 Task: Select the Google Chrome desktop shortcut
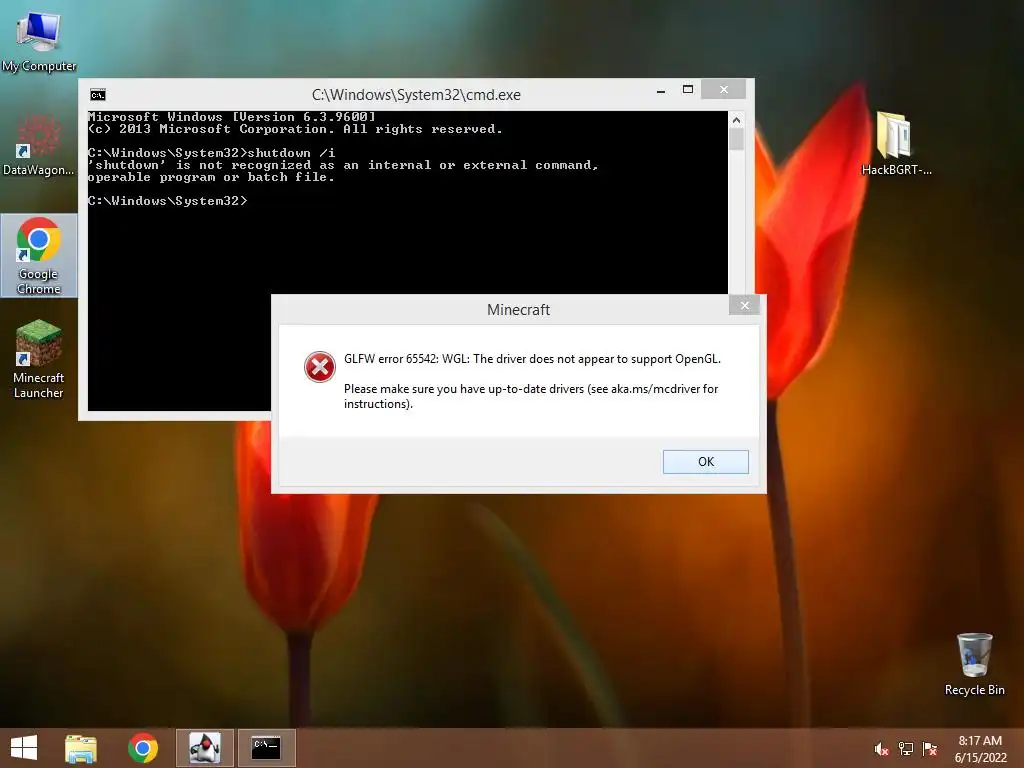point(39,255)
